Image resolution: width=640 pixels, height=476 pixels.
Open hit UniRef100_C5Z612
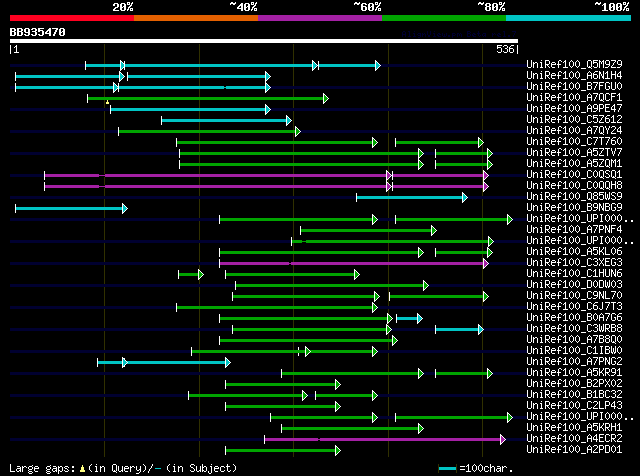pos(574,120)
